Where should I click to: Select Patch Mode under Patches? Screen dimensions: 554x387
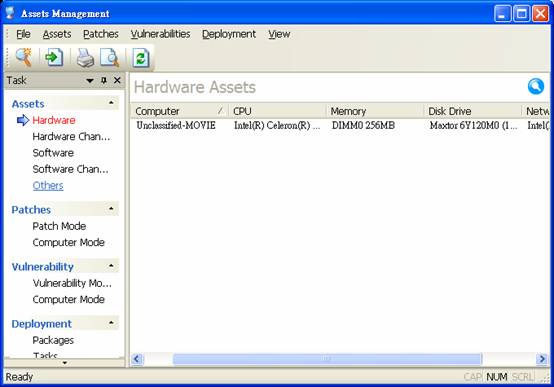(59, 226)
